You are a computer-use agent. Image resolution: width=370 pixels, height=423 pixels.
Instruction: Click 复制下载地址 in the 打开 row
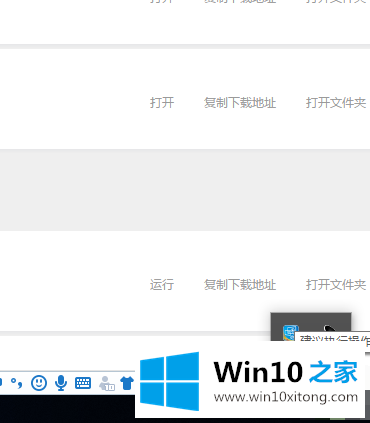(240, 102)
